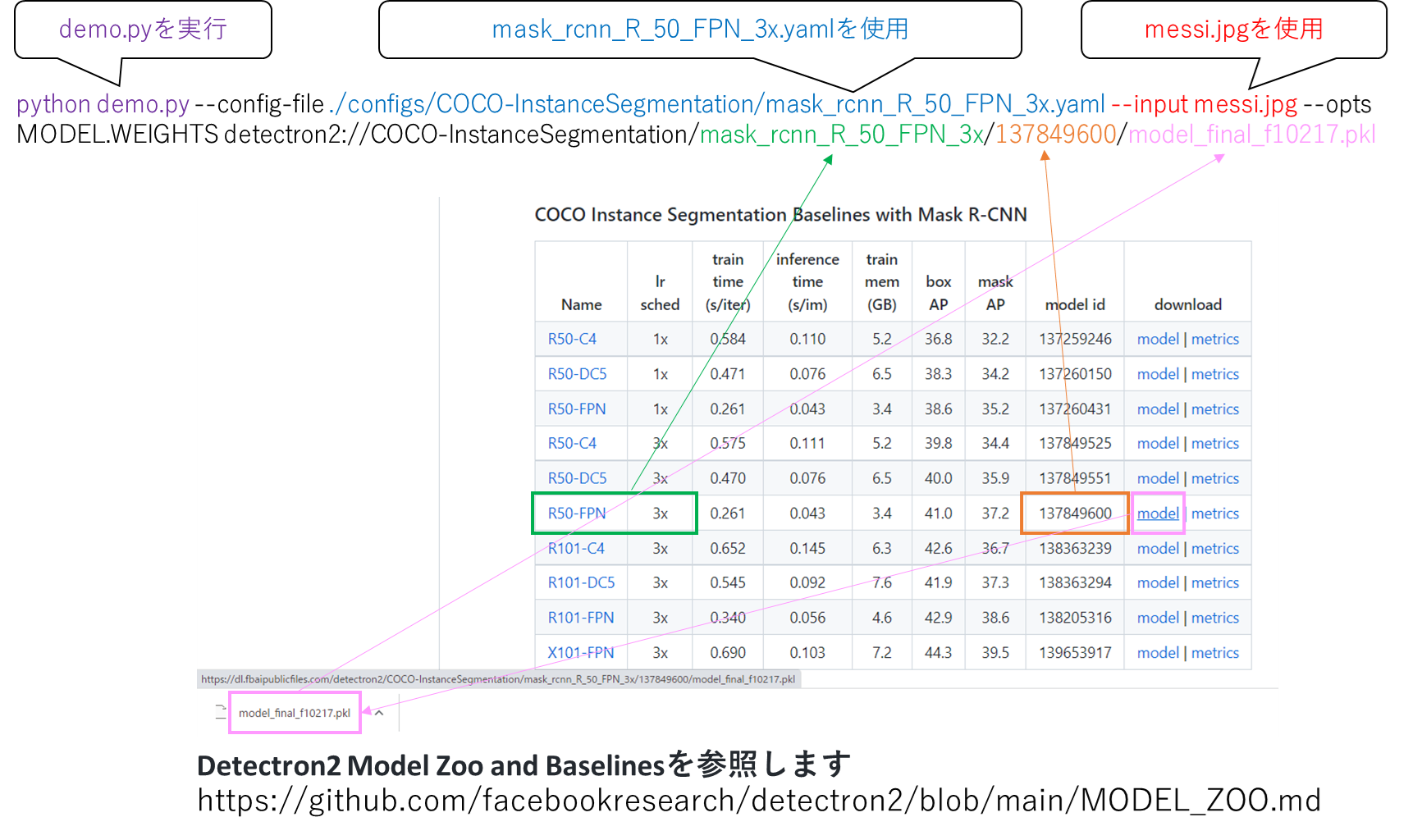The height and width of the screenshot is (840, 1422).
Task: Expand the chevron next to model_final_f10217.pkl
Action: [x=379, y=713]
